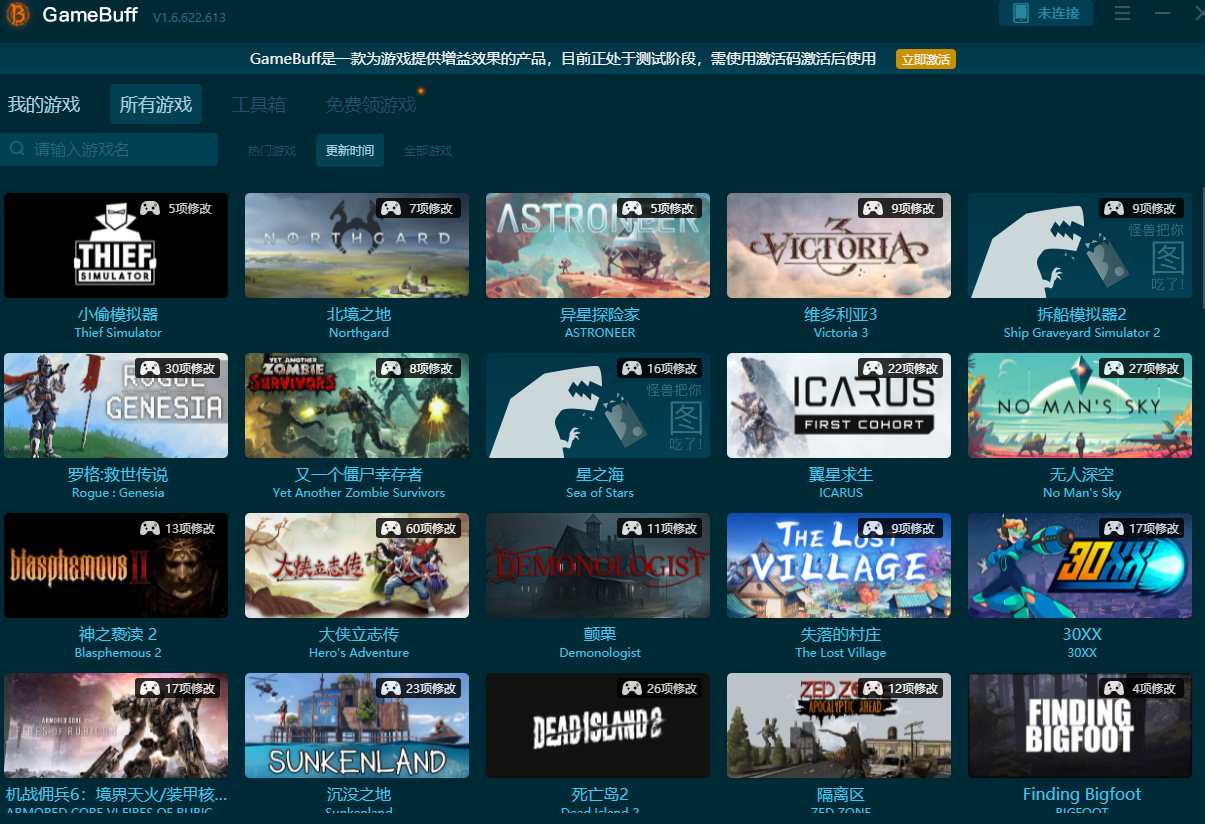Image resolution: width=1205 pixels, height=824 pixels.
Task: Open Northgard cover thumbnail
Action: pyautogui.click(x=357, y=245)
